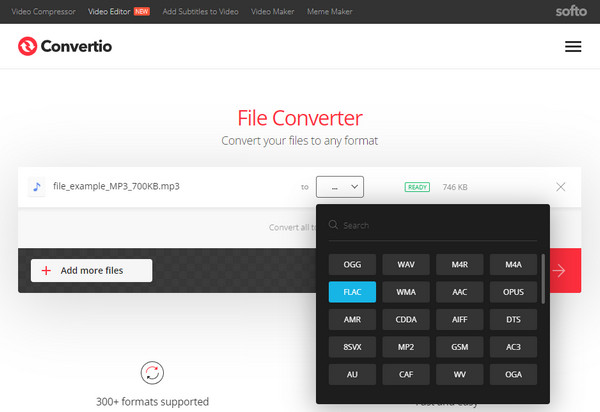Select the highlighted FLAC format
600x412 pixels.
352,292
